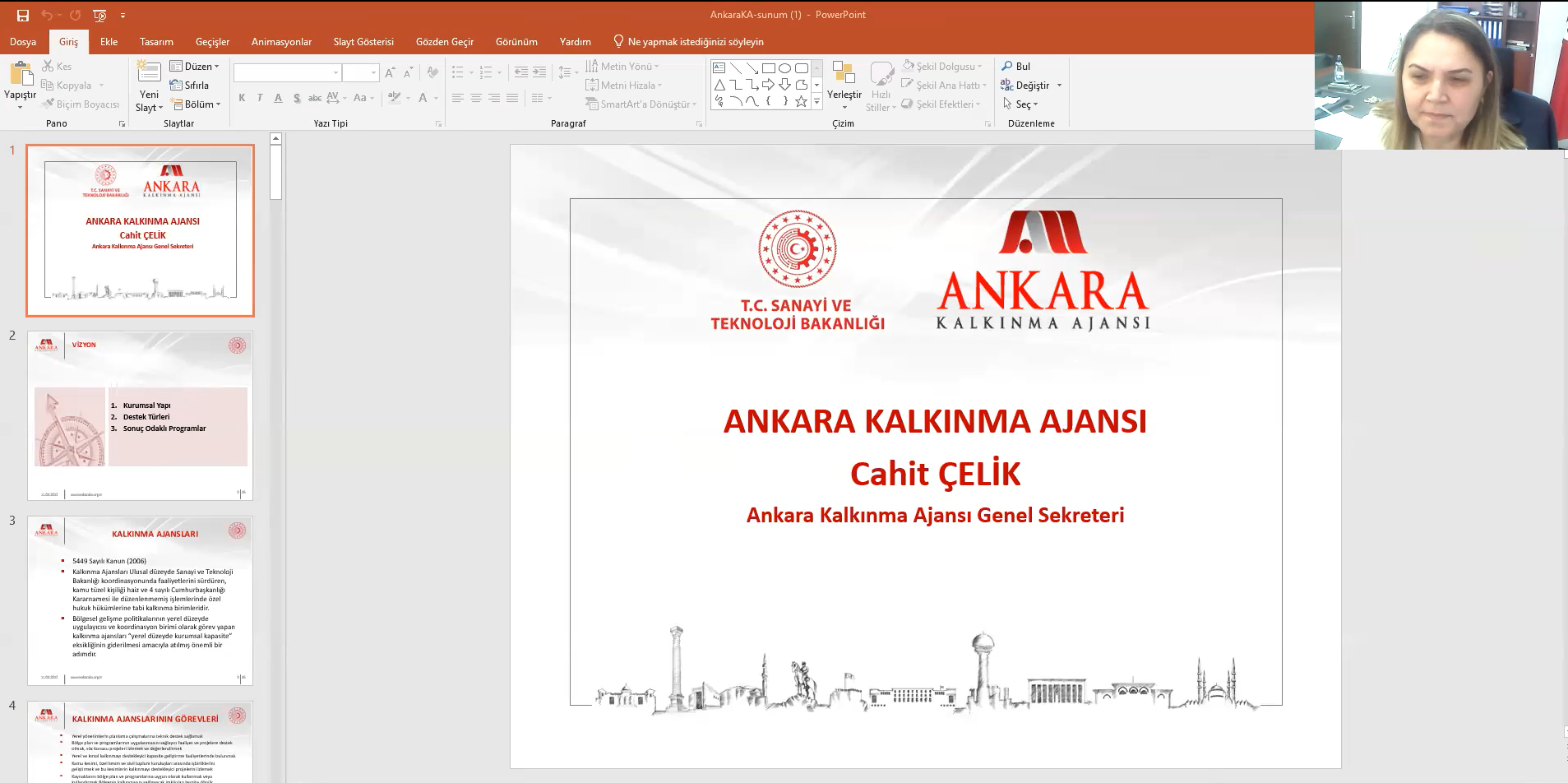Open the Seç selection dropdown
The image size is (1568, 783).
[1020, 104]
